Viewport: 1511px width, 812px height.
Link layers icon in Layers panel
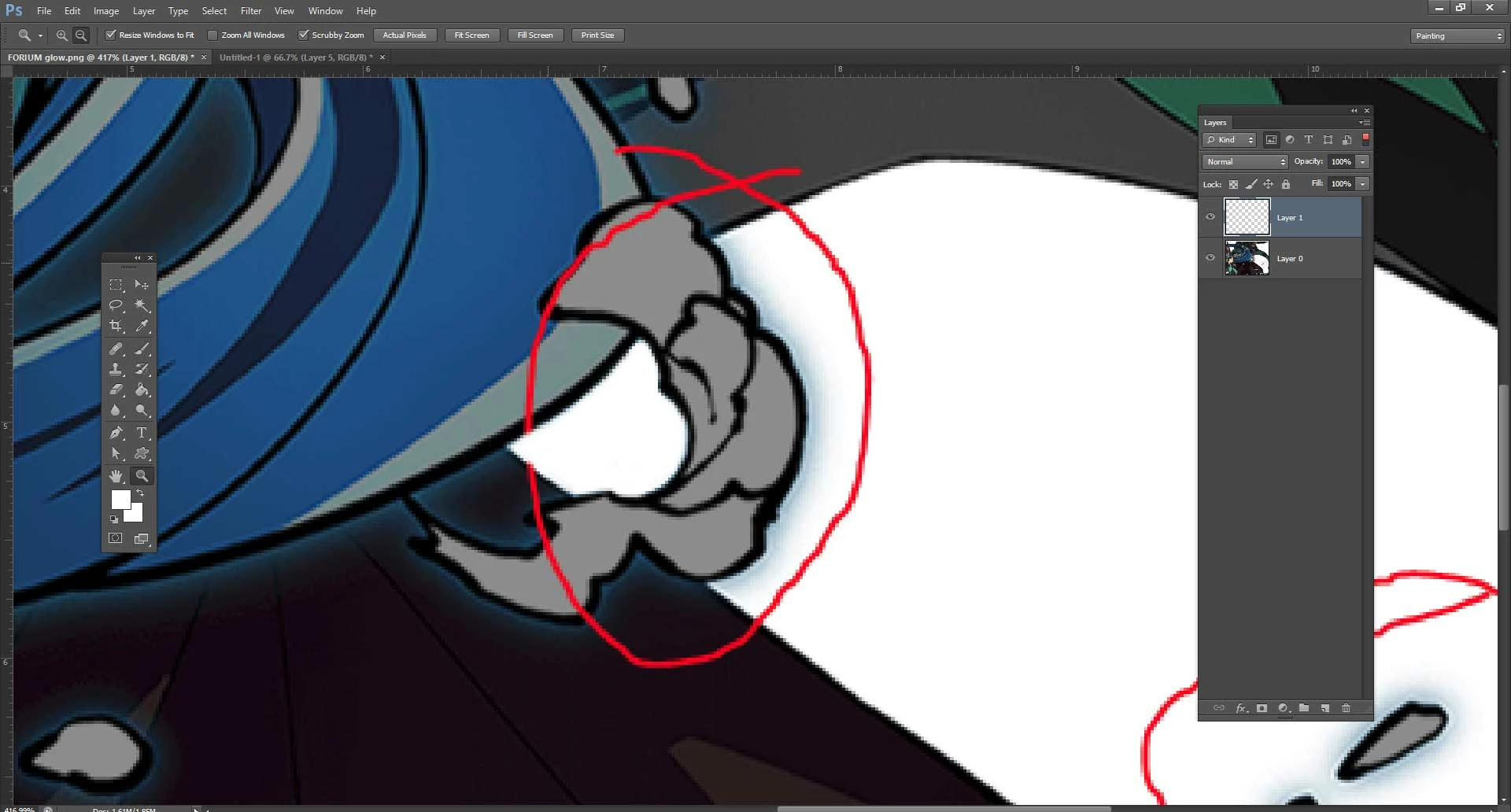[1218, 708]
